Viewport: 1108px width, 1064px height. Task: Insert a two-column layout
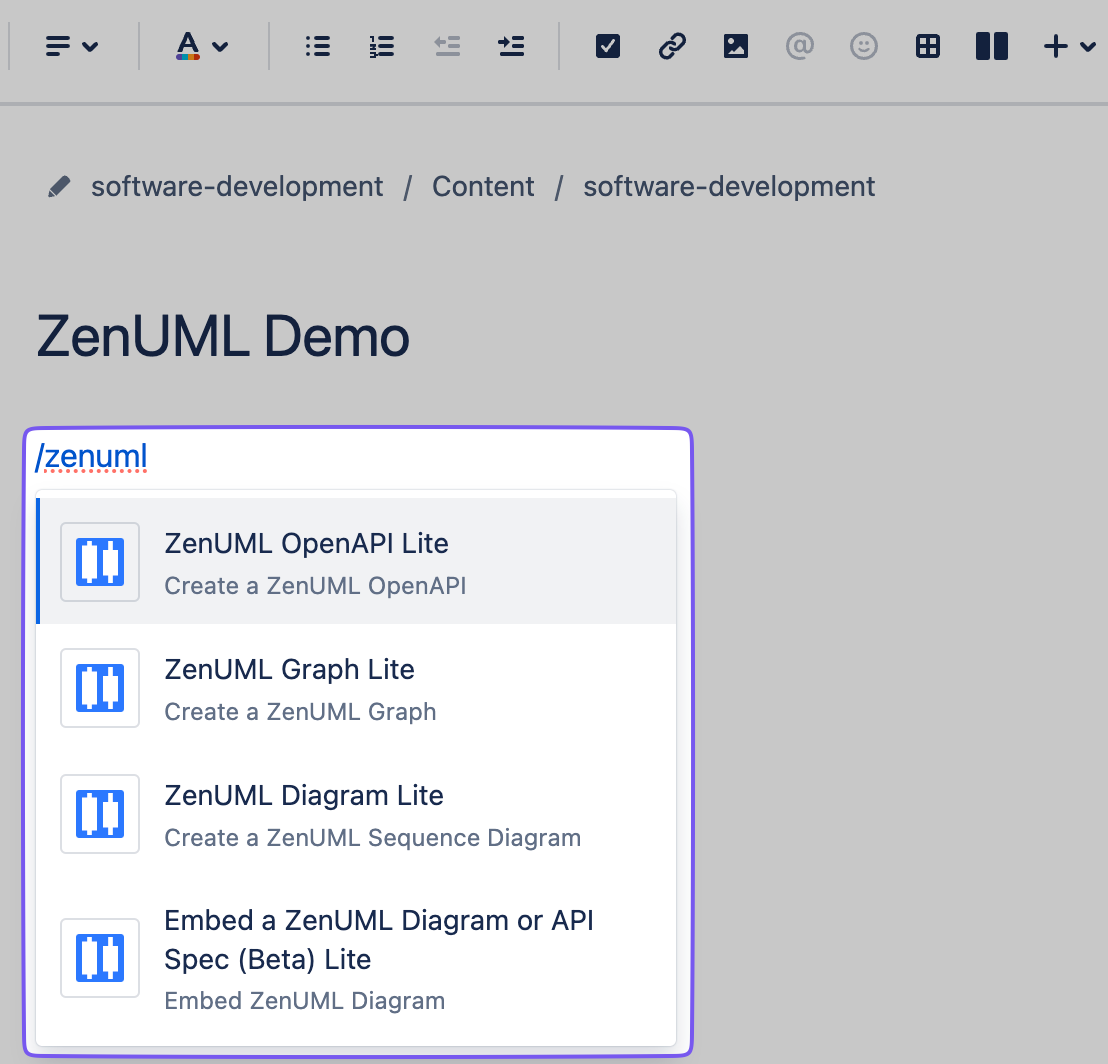click(x=991, y=46)
